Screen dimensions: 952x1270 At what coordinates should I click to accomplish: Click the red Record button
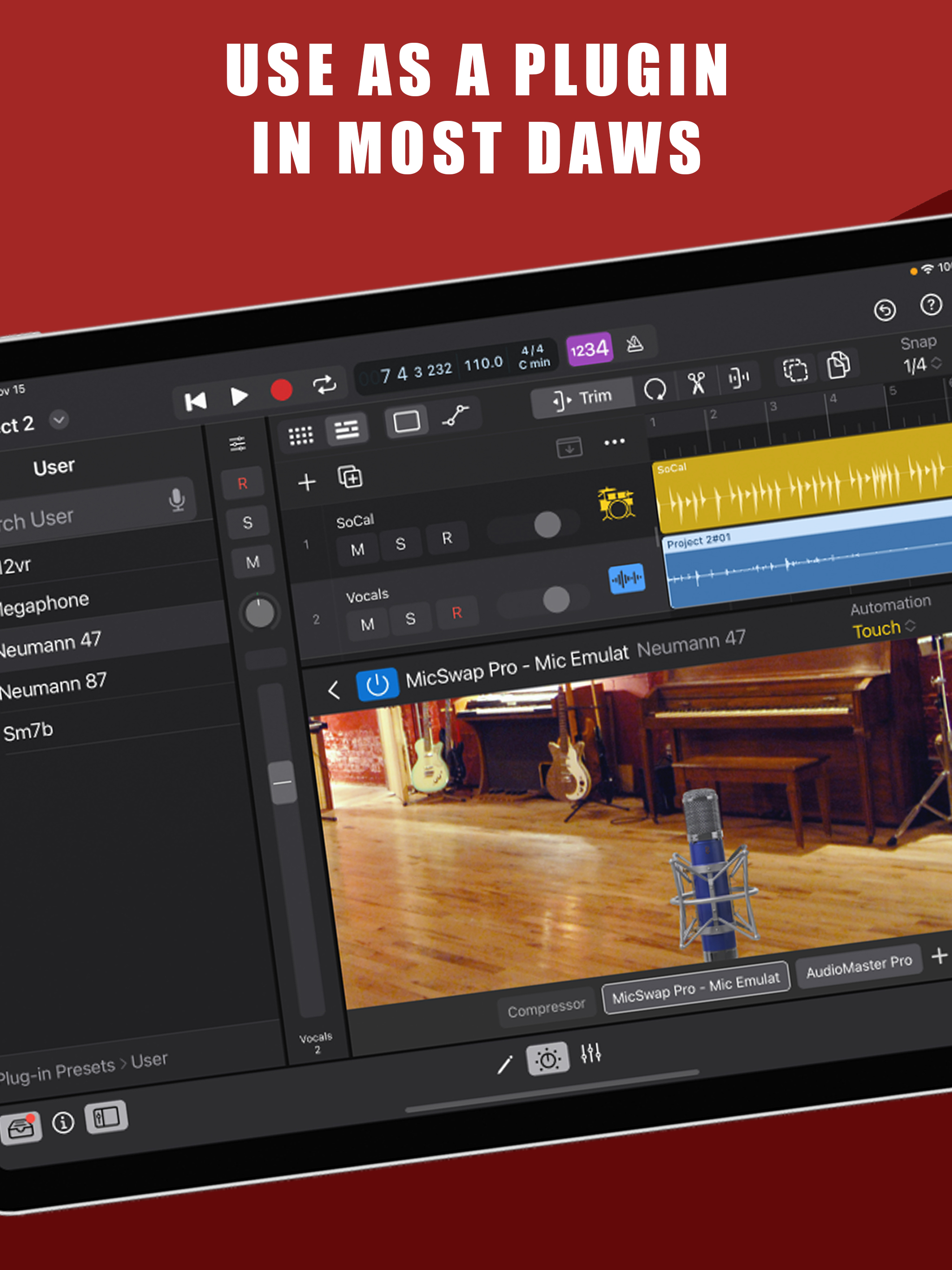(x=281, y=390)
